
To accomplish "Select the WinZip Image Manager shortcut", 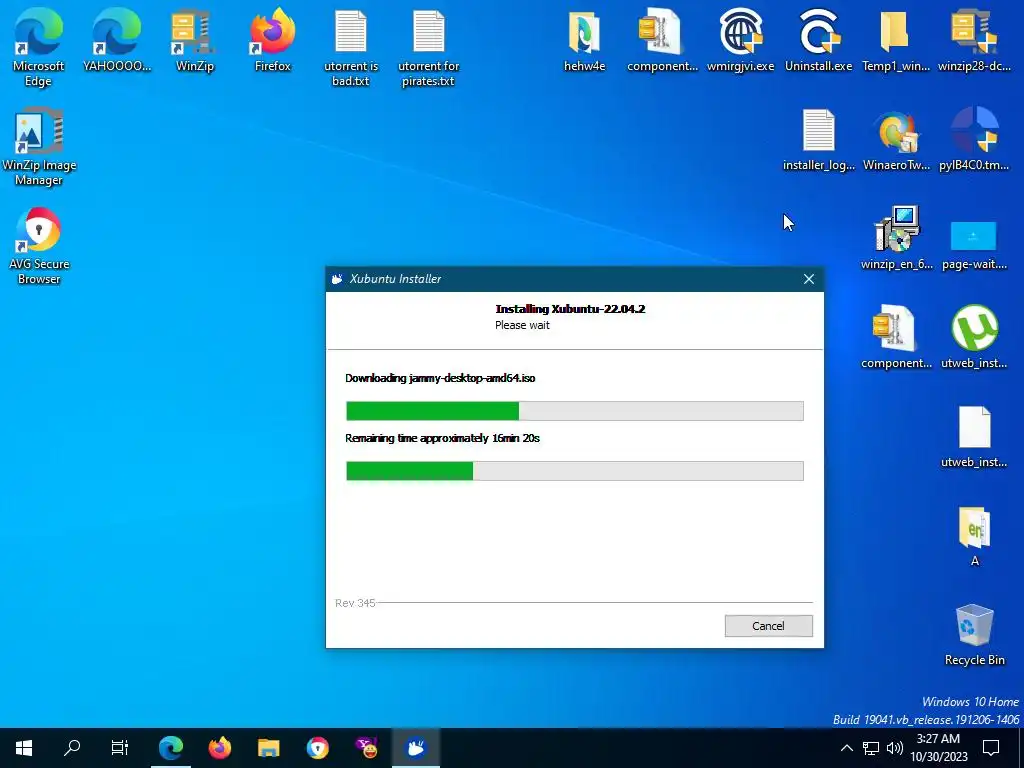I will pos(39,148).
